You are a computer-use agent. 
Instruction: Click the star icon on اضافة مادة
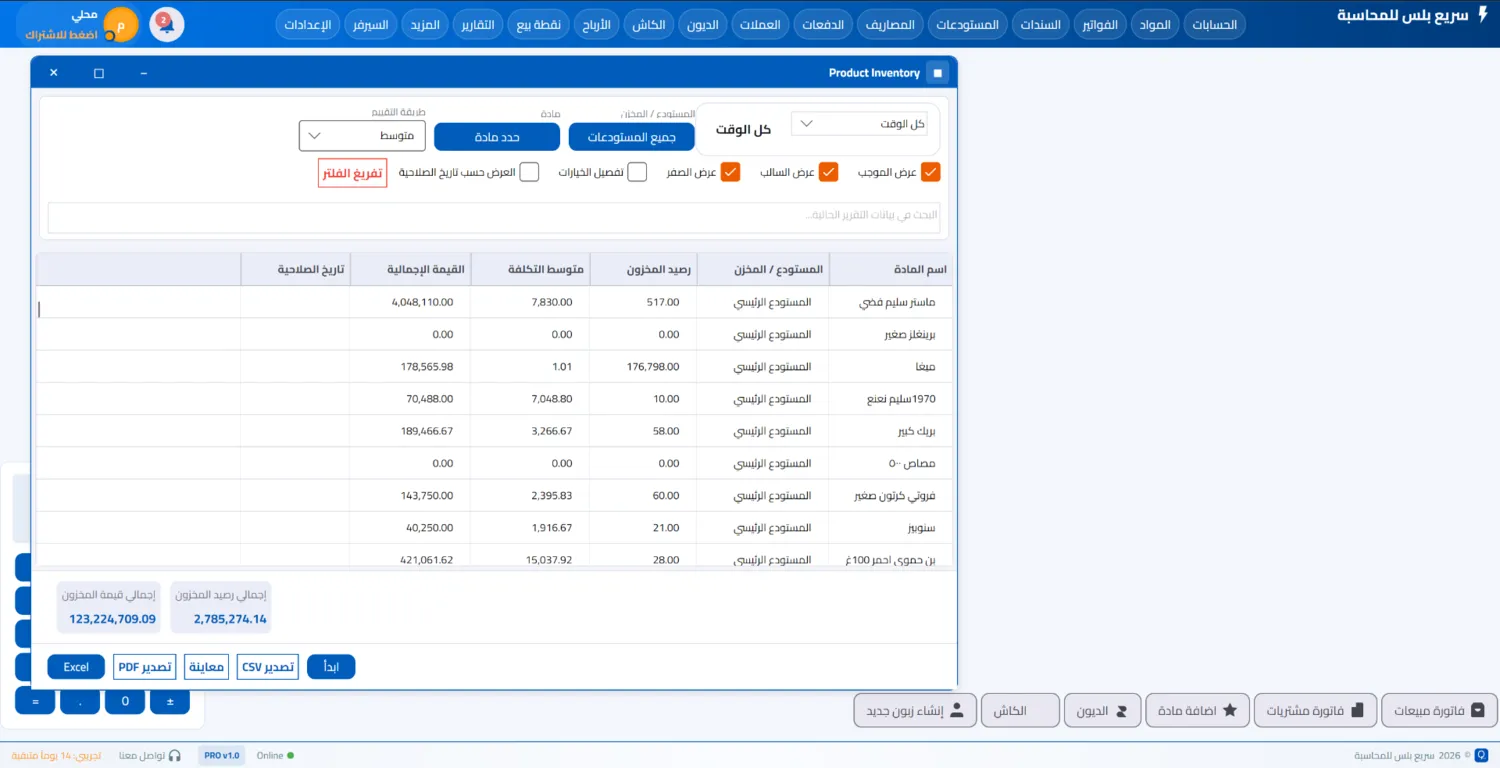1230,711
